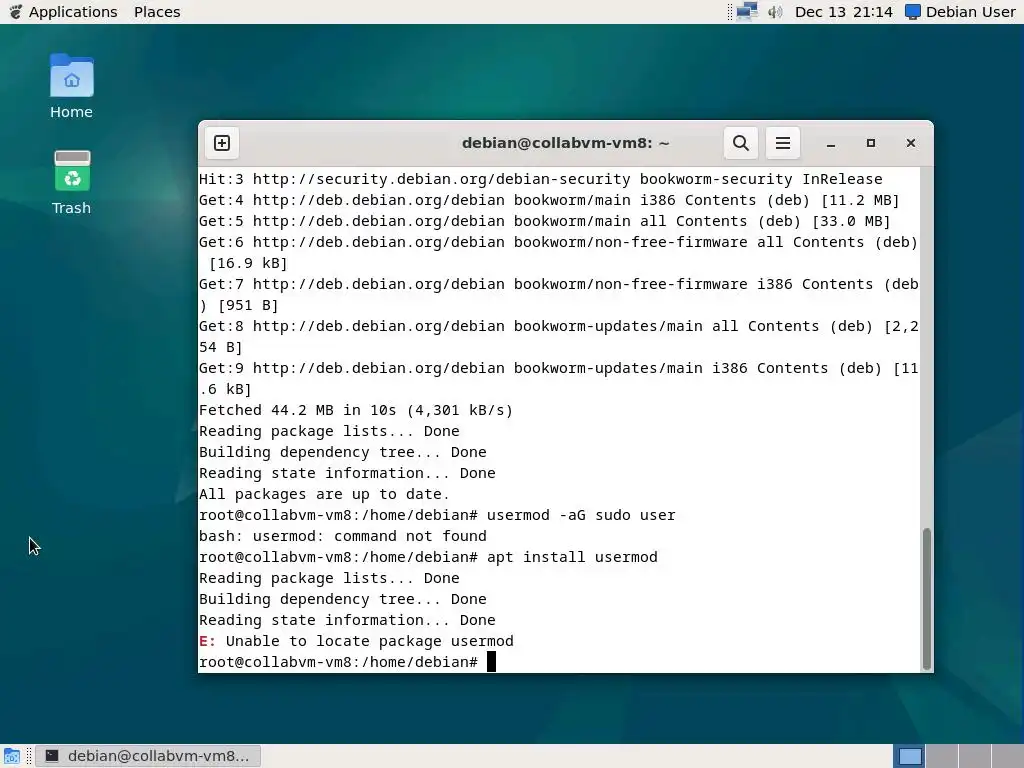Switch to the third workspace
The image size is (1024, 768).
pos(974,756)
